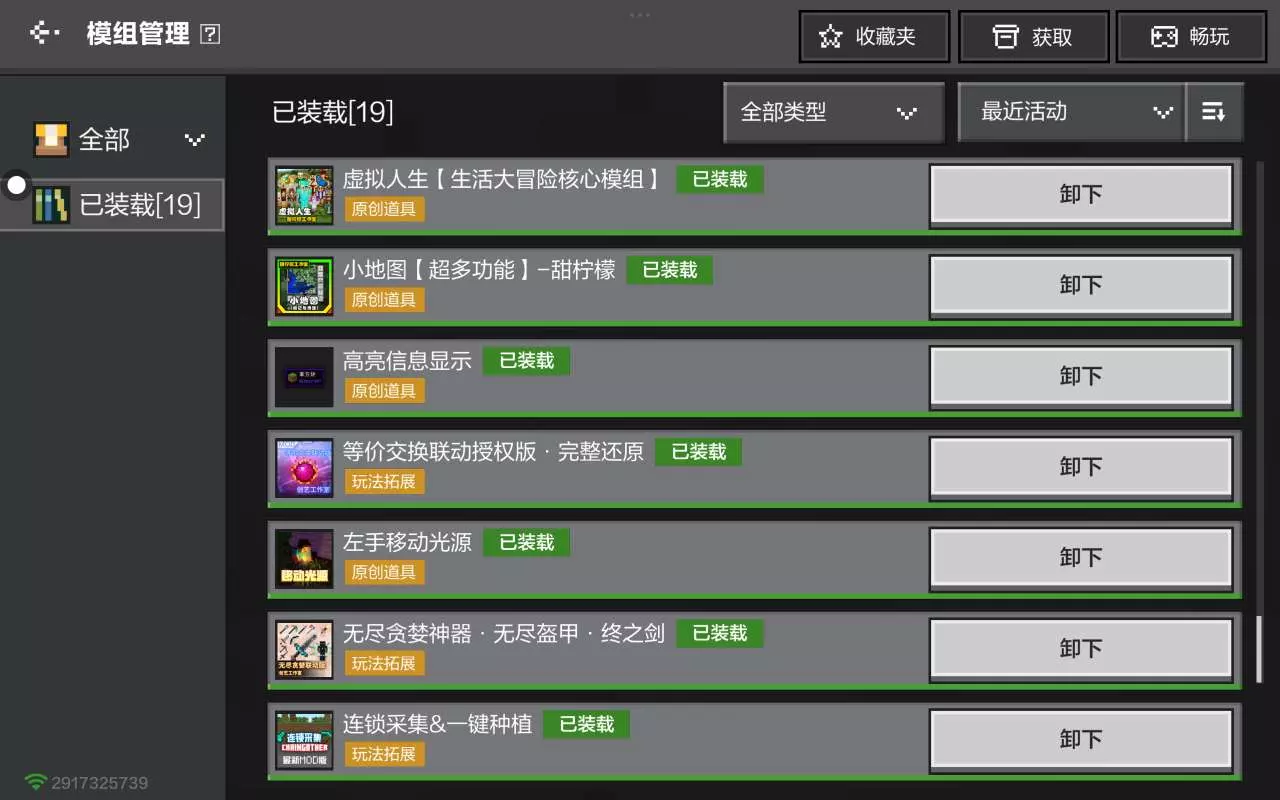Click 卸下 for 虚拟人生 mod
This screenshot has width=1280, height=800.
coord(1081,194)
